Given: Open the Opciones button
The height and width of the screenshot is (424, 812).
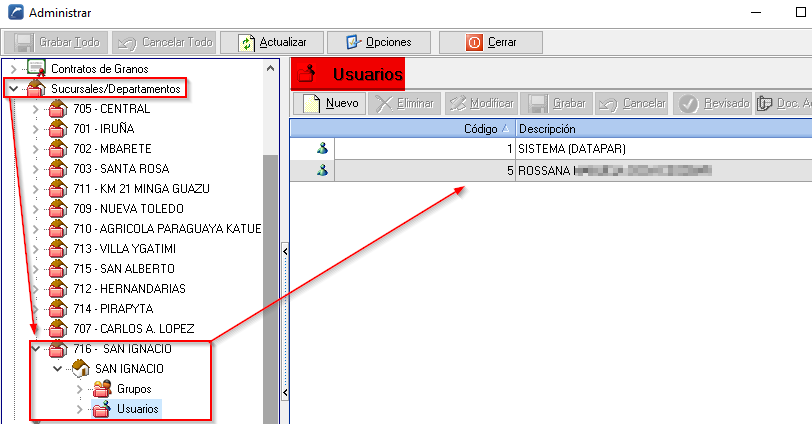Looking at the screenshot, I should coord(379,42).
